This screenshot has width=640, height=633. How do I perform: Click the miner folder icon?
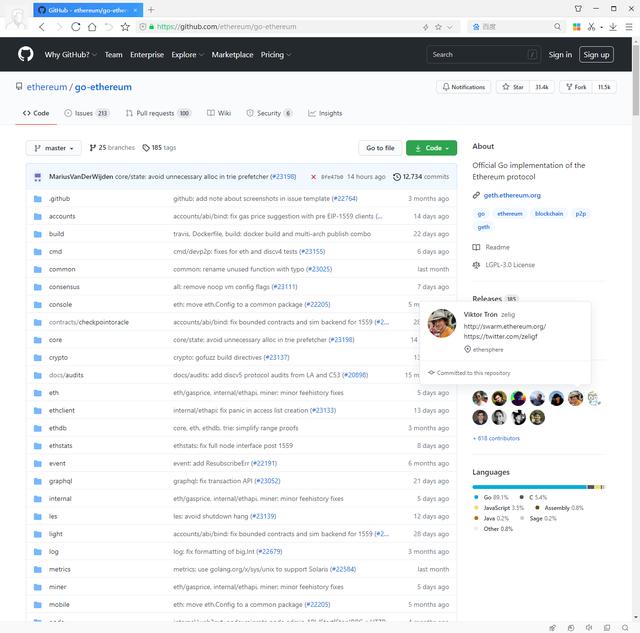tap(38, 587)
